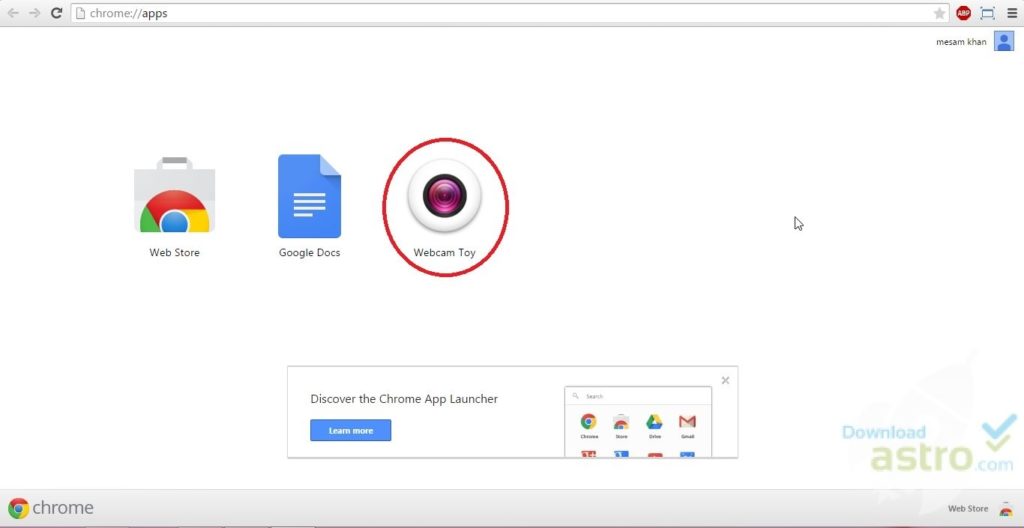Dismiss the App Launcher promo banner
The height and width of the screenshot is (528, 1024).
coord(725,380)
